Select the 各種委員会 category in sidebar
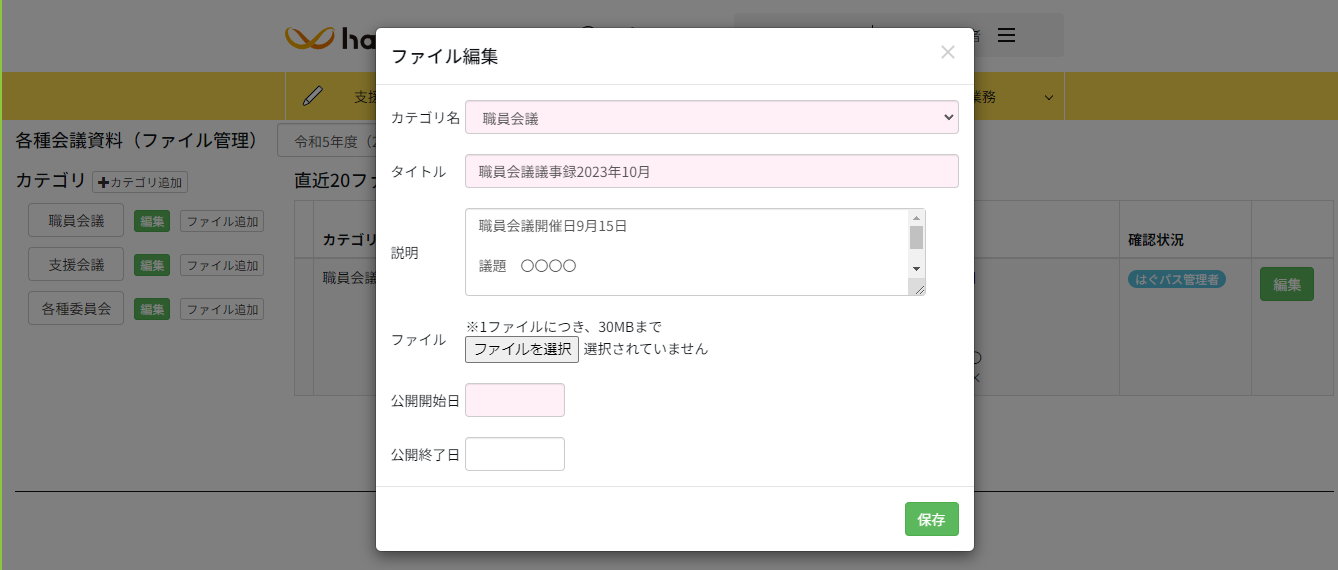This screenshot has height=570, width=1338. pos(76,308)
